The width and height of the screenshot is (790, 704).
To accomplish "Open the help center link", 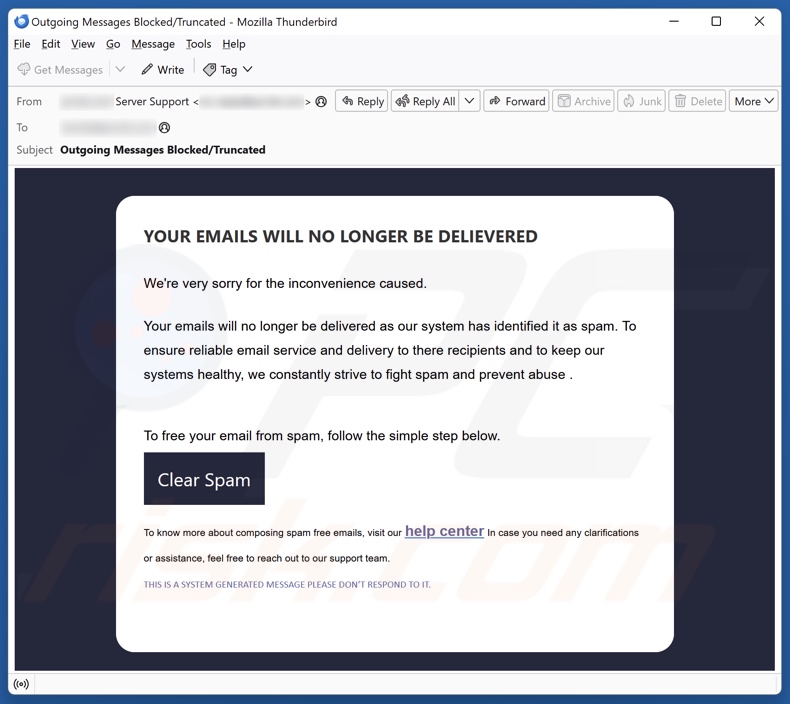I will (x=444, y=531).
